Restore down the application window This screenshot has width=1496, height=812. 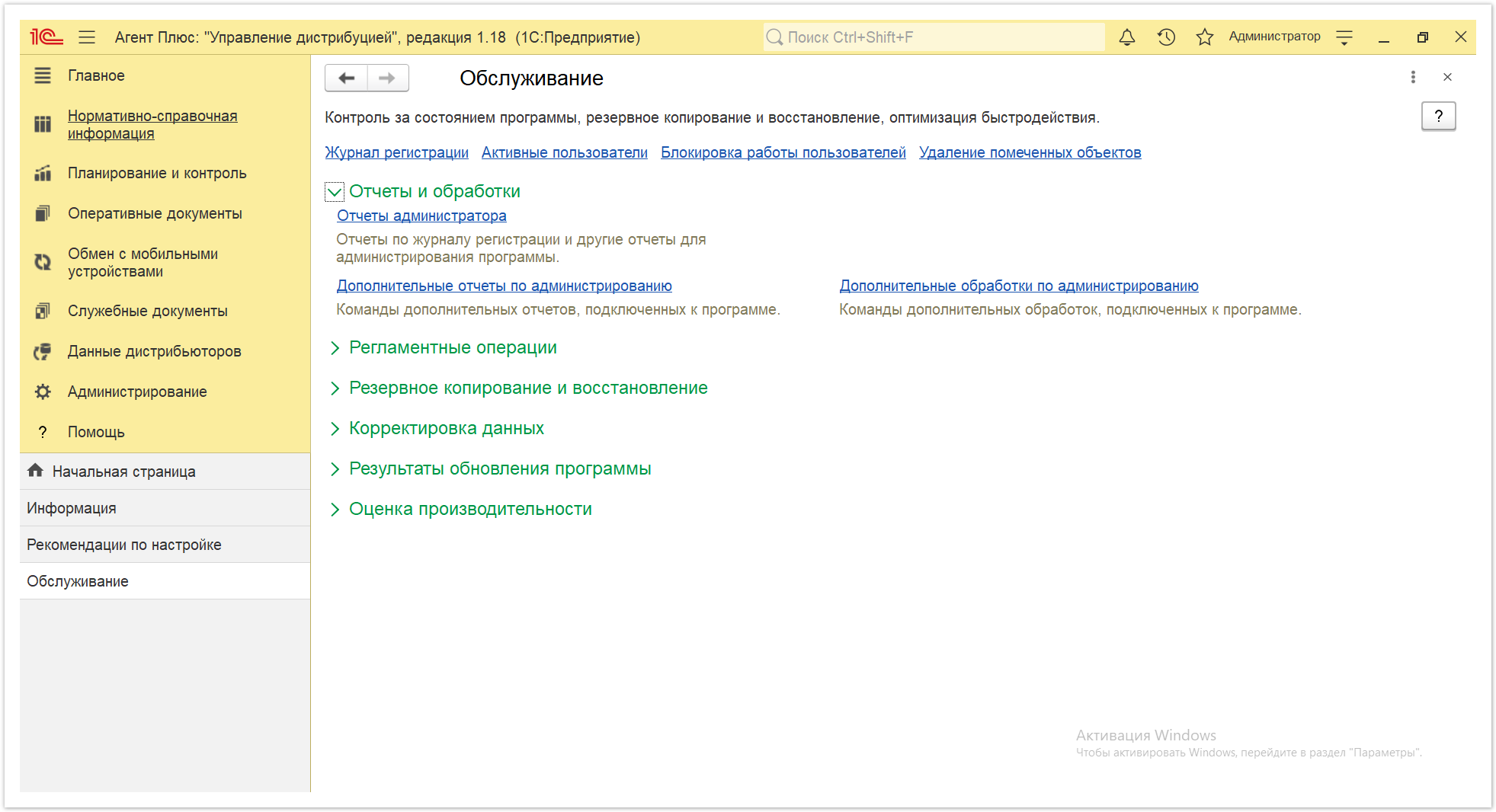(1422, 37)
